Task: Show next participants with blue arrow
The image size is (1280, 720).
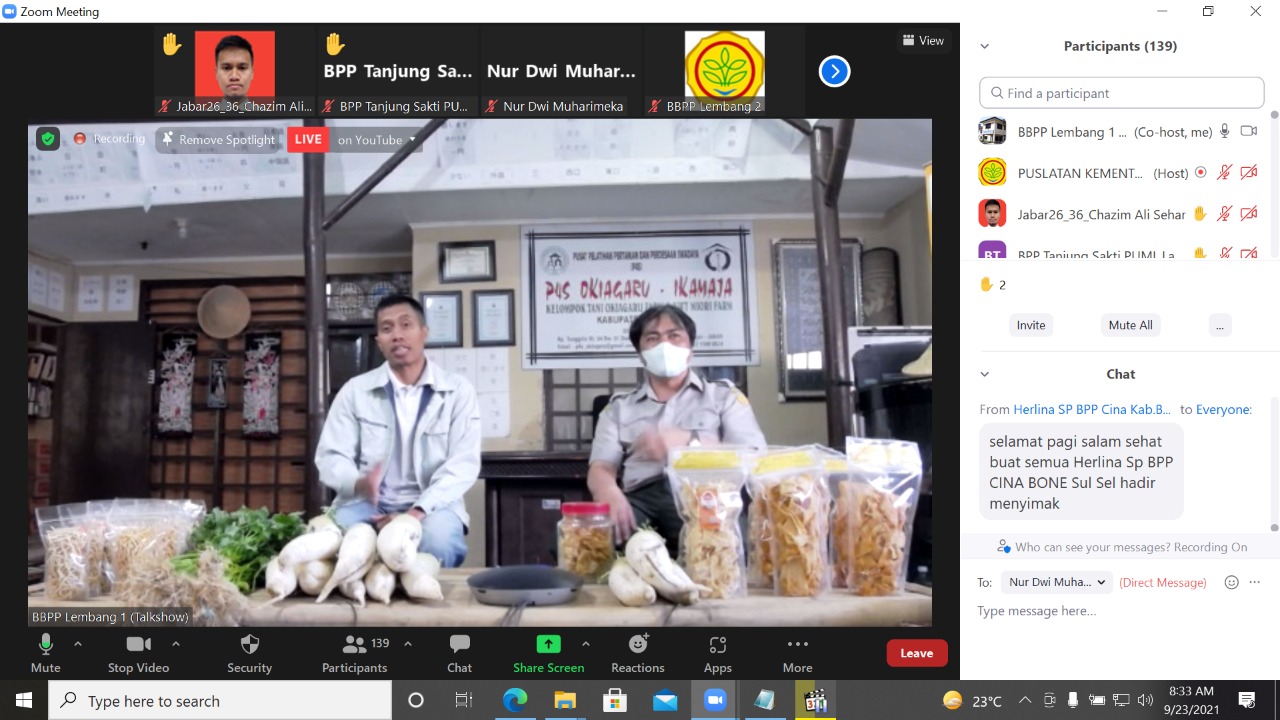Action: coord(834,71)
